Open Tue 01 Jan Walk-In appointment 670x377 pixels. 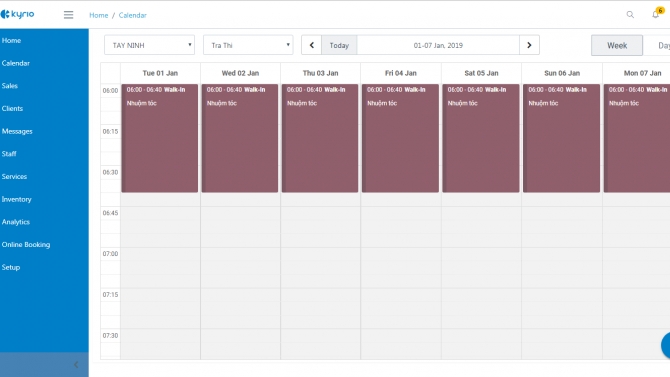[x=160, y=138]
